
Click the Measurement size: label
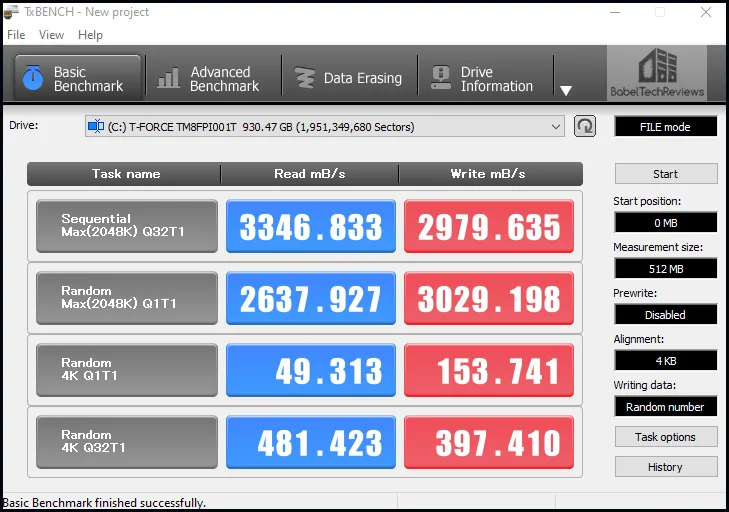coord(658,247)
